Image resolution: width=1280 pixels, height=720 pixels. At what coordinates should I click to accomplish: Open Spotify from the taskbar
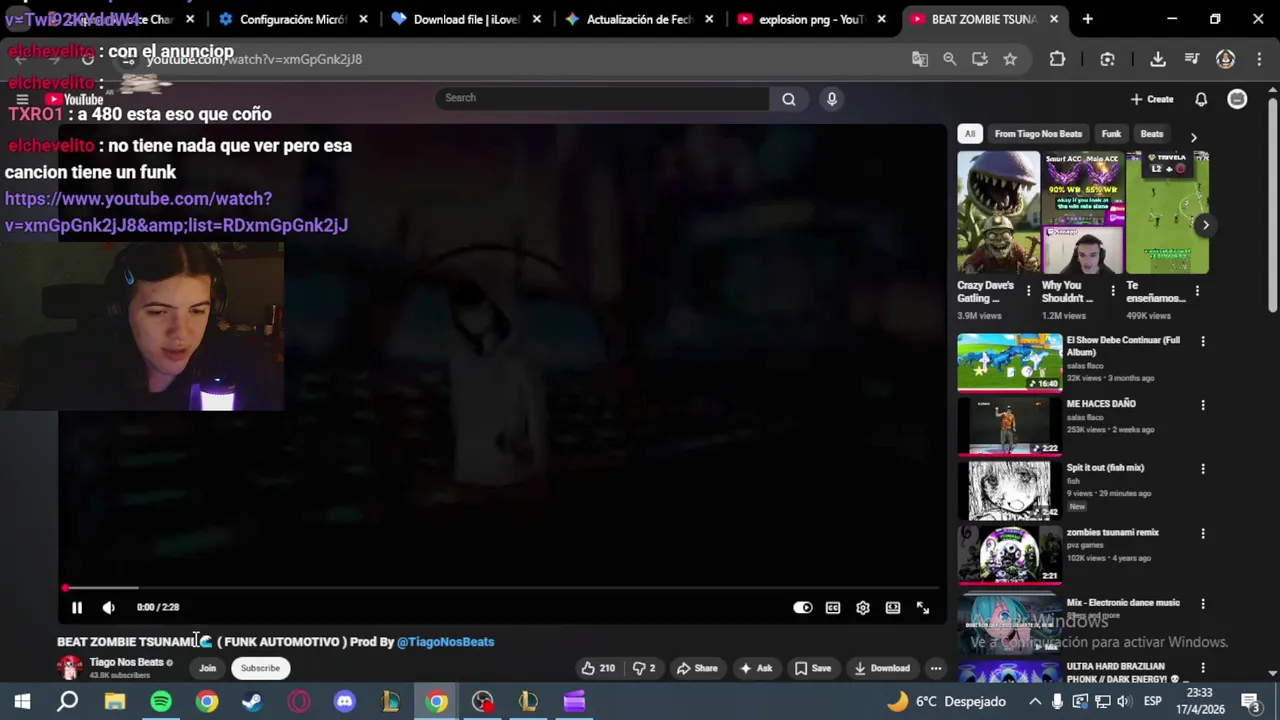click(x=161, y=702)
